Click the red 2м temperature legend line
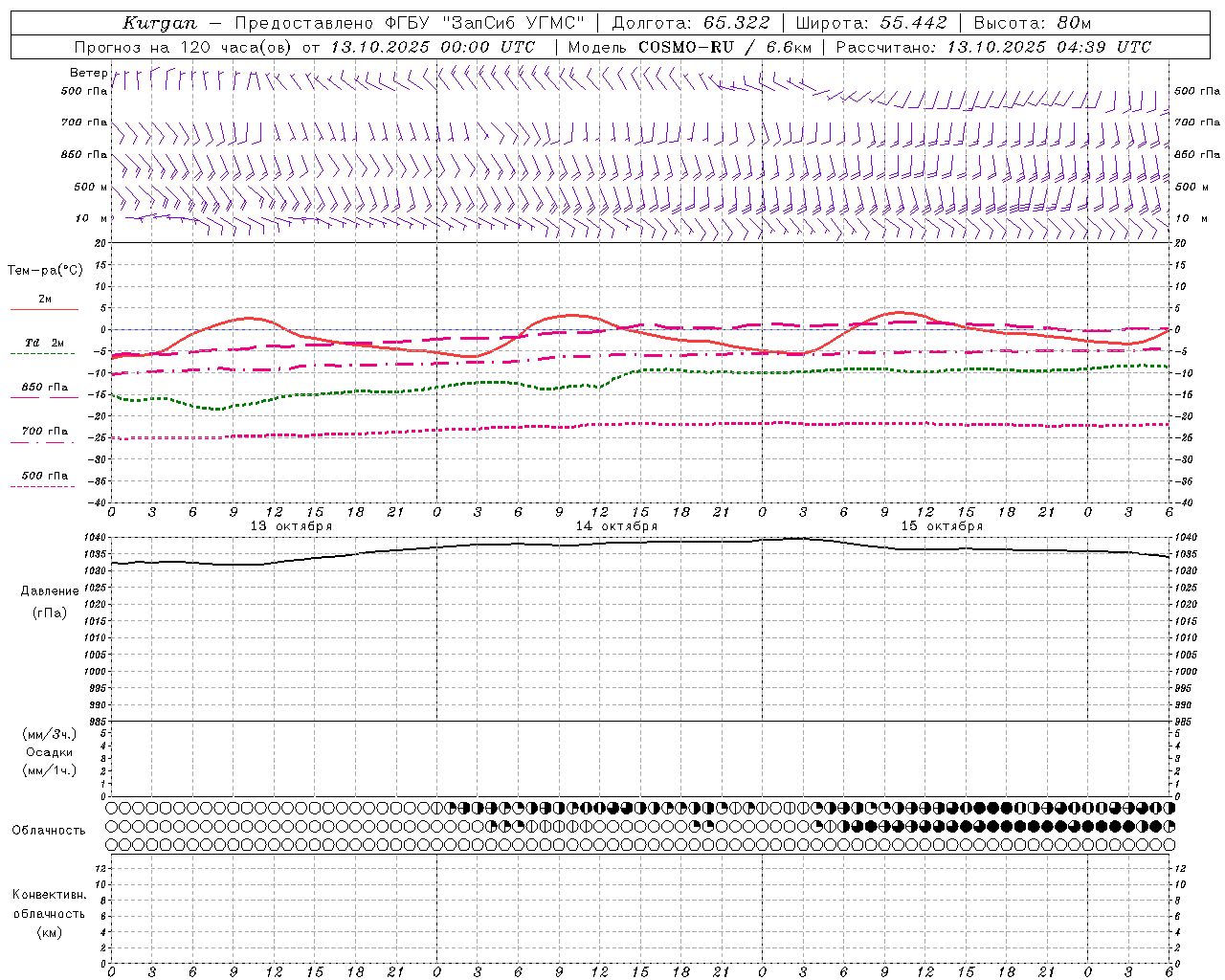The image size is (1225, 980). 45,309
